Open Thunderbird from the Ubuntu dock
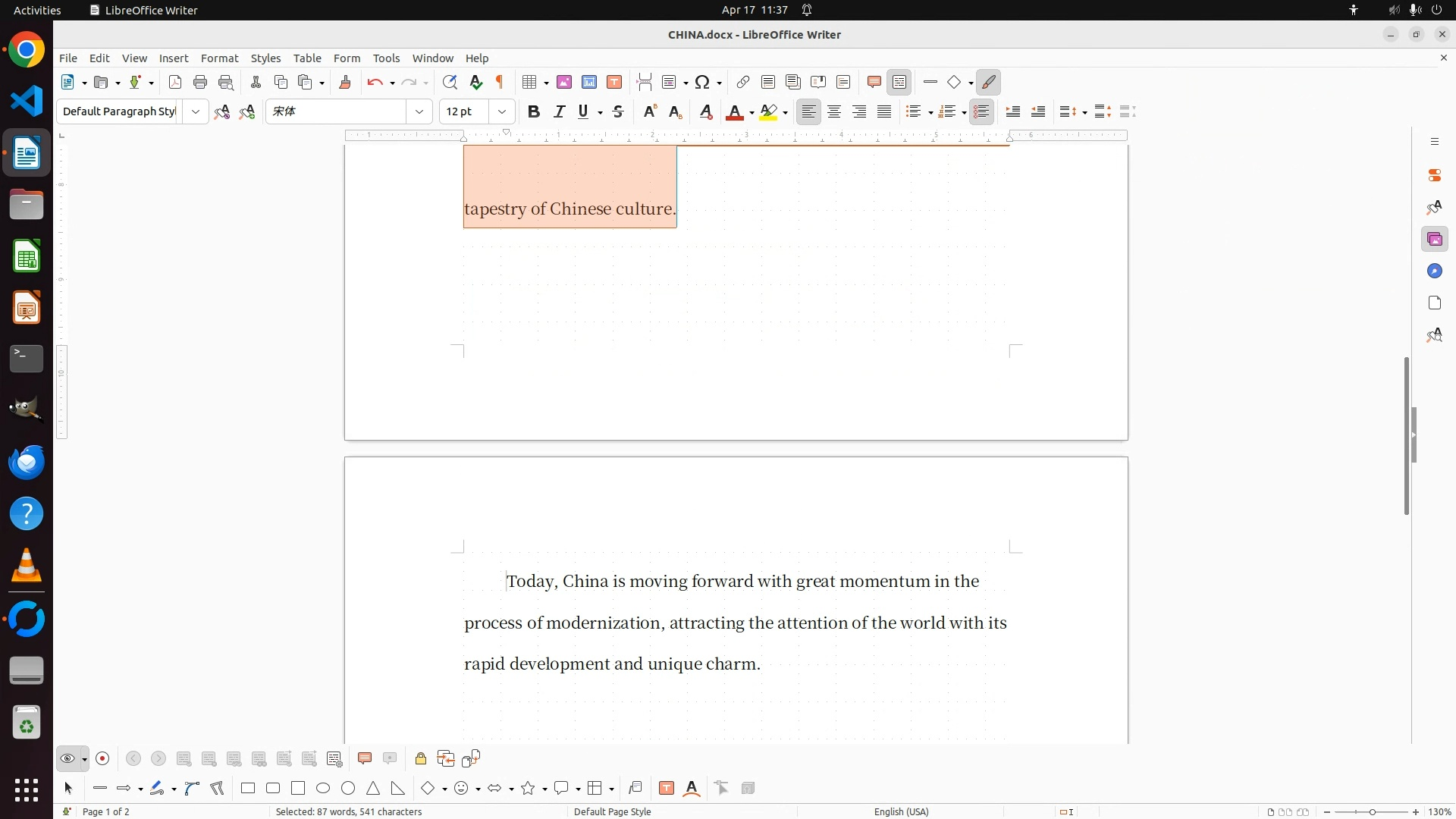Screen dimensions: 1456x819 [x=27, y=463]
